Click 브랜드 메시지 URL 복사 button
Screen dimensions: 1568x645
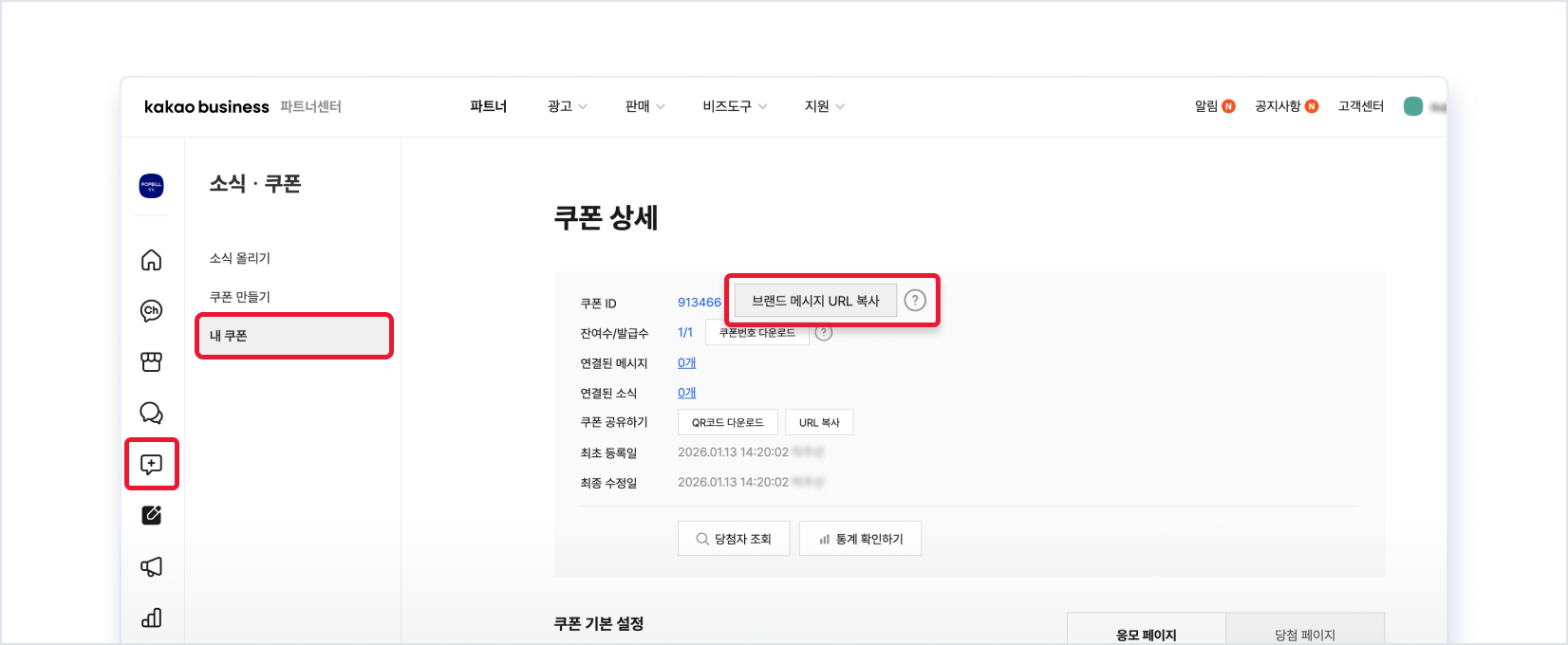click(815, 301)
